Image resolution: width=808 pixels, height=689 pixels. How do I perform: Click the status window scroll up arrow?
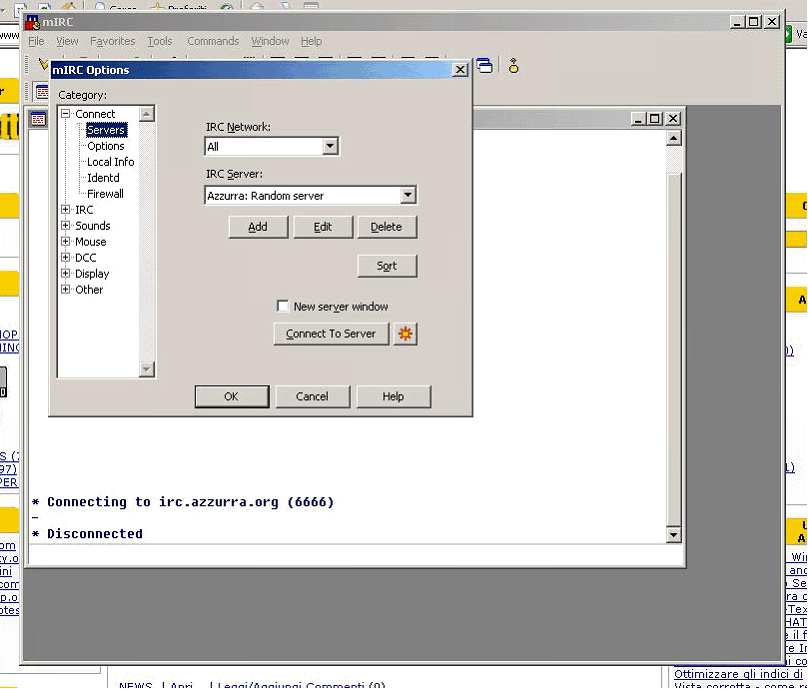(x=674, y=138)
